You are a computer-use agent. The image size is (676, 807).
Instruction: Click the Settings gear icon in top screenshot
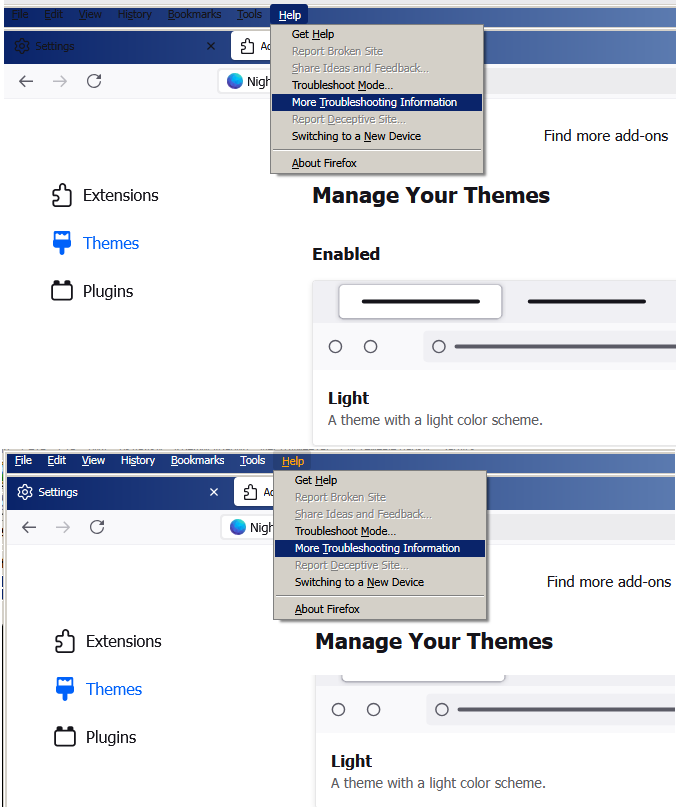pyautogui.click(x=22, y=46)
